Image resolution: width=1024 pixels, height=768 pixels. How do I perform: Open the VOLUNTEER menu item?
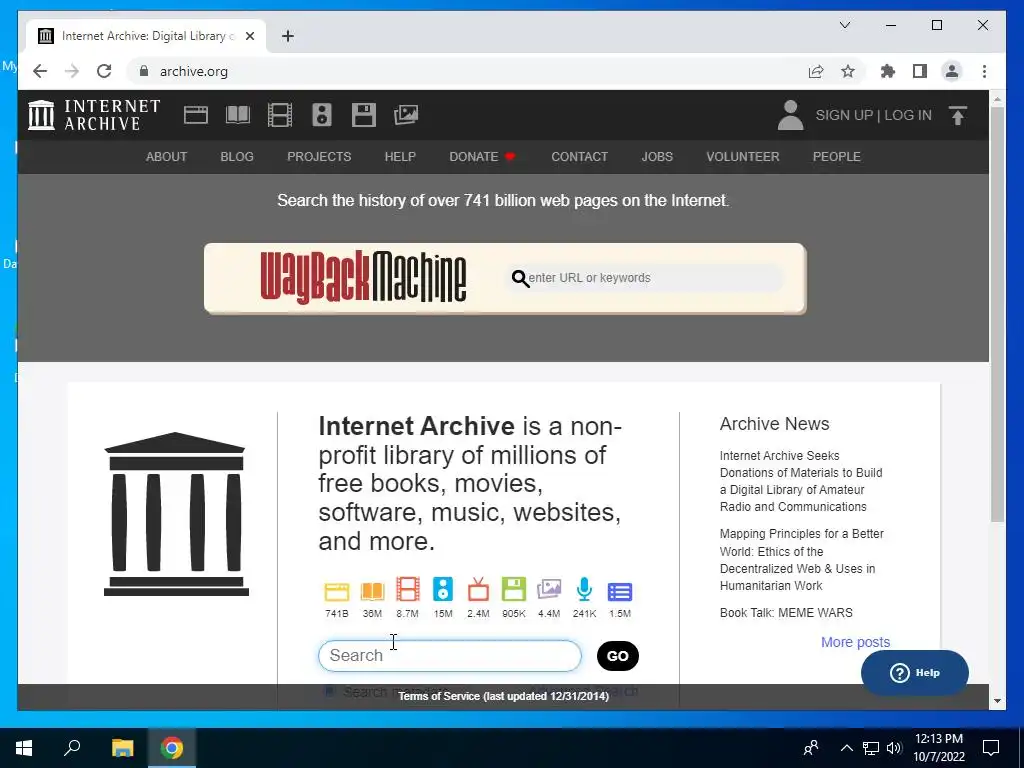coord(743,157)
